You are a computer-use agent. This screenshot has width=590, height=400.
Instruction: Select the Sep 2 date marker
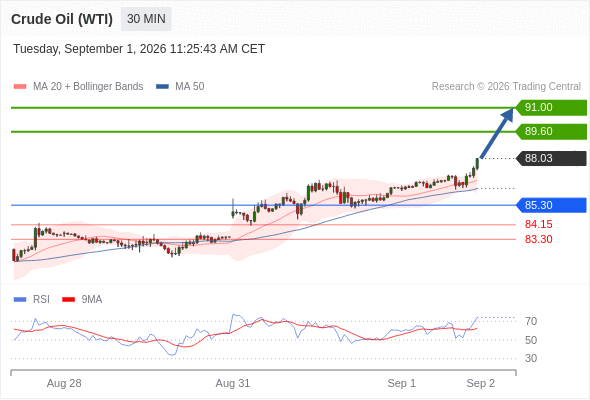pyautogui.click(x=481, y=383)
